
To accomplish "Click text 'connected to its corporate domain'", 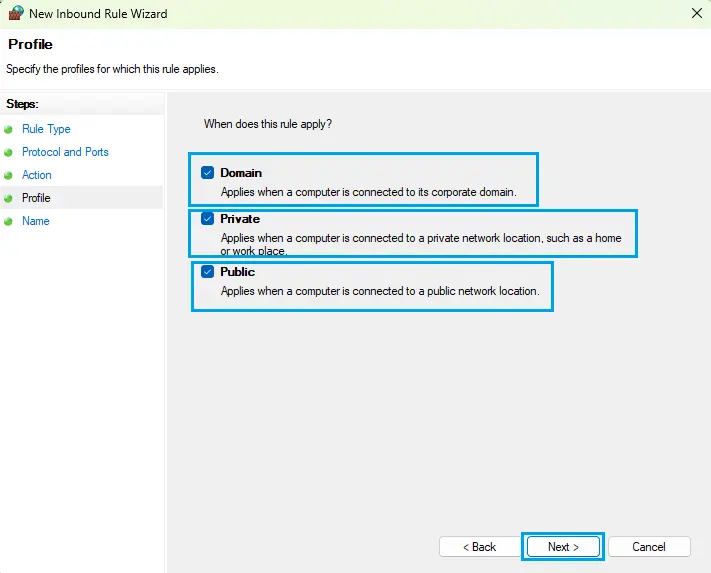I will (x=434, y=192).
